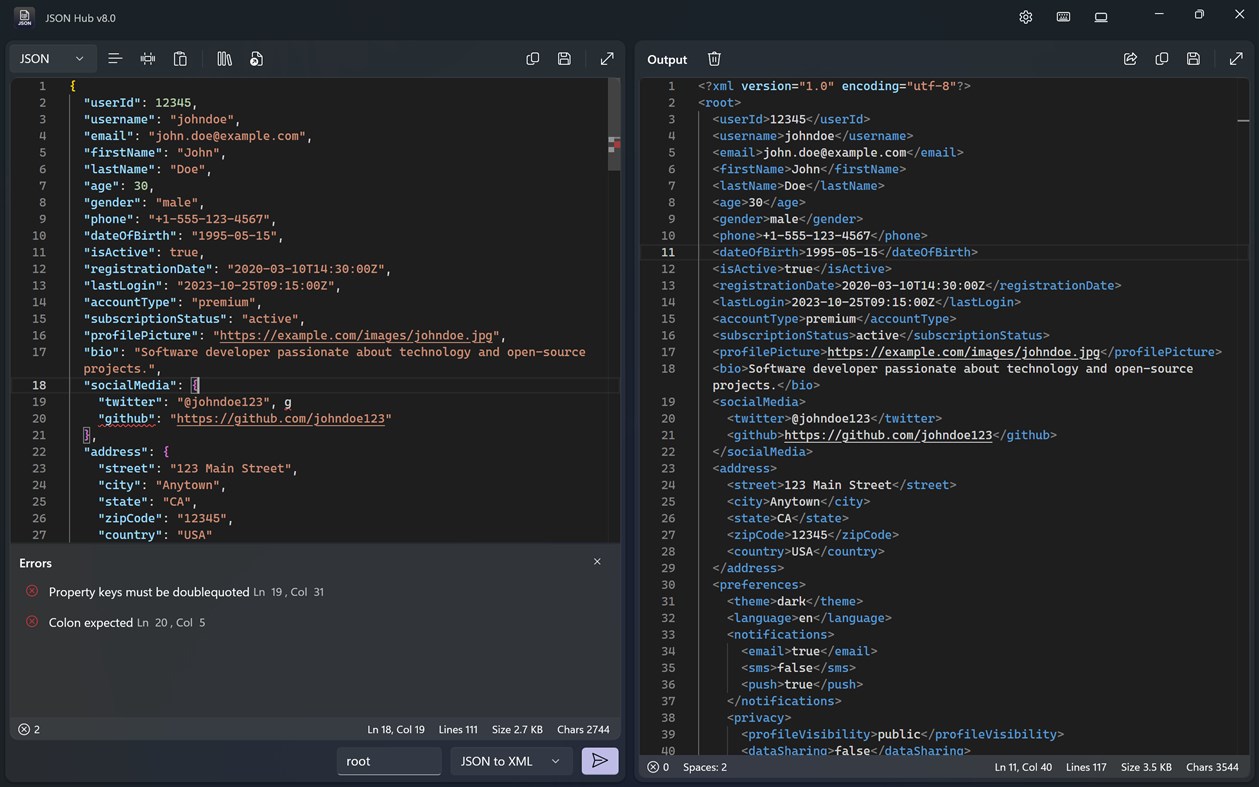This screenshot has height=787, width=1259.
Task: Open the JSON language dropdown
Action: [x=53, y=59]
